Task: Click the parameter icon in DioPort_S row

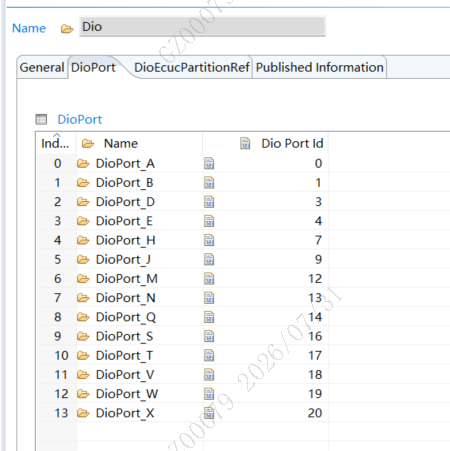Action: tap(209, 337)
